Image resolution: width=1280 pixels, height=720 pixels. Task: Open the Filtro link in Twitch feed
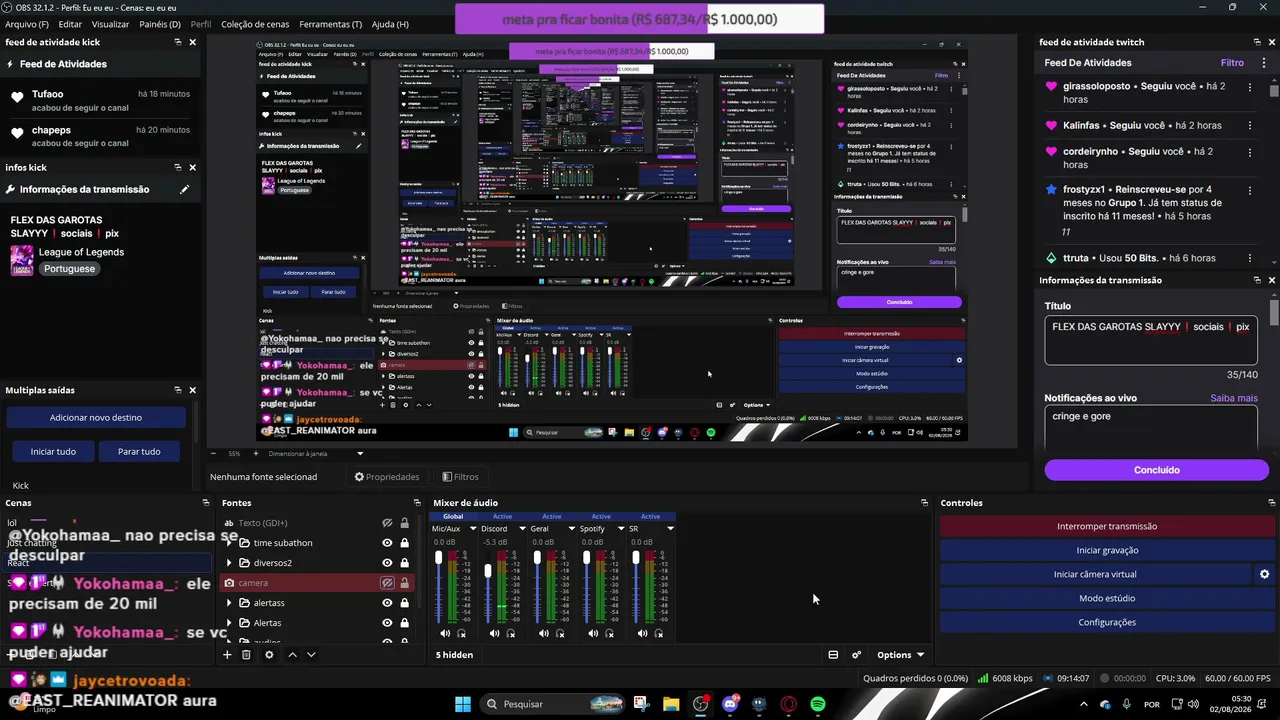(x=1232, y=63)
